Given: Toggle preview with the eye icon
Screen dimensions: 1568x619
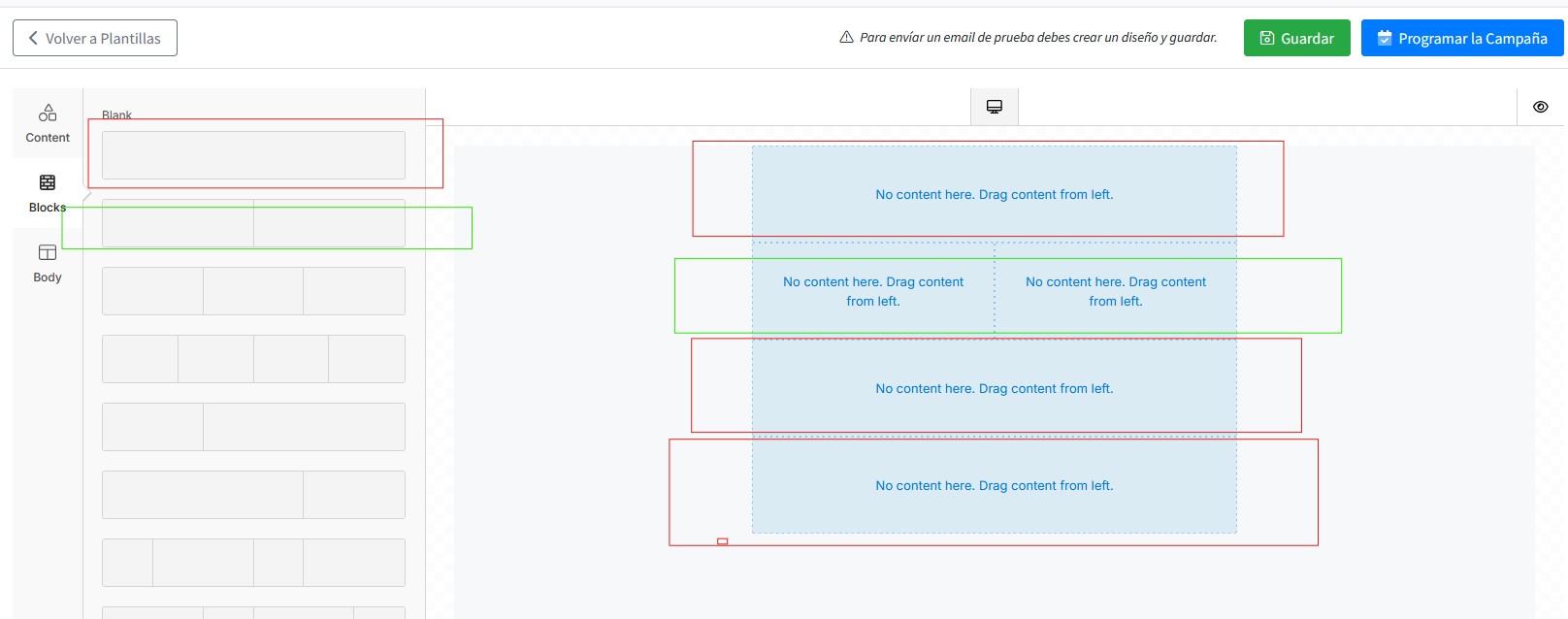Looking at the screenshot, I should pyautogui.click(x=1540, y=107).
